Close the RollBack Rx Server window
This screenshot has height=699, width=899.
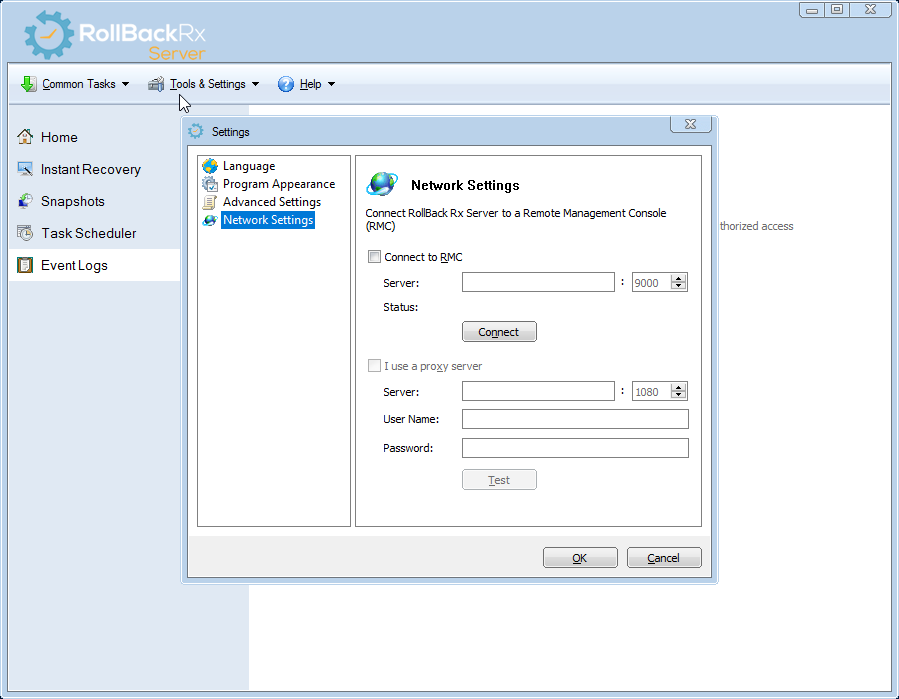pyautogui.click(x=870, y=10)
